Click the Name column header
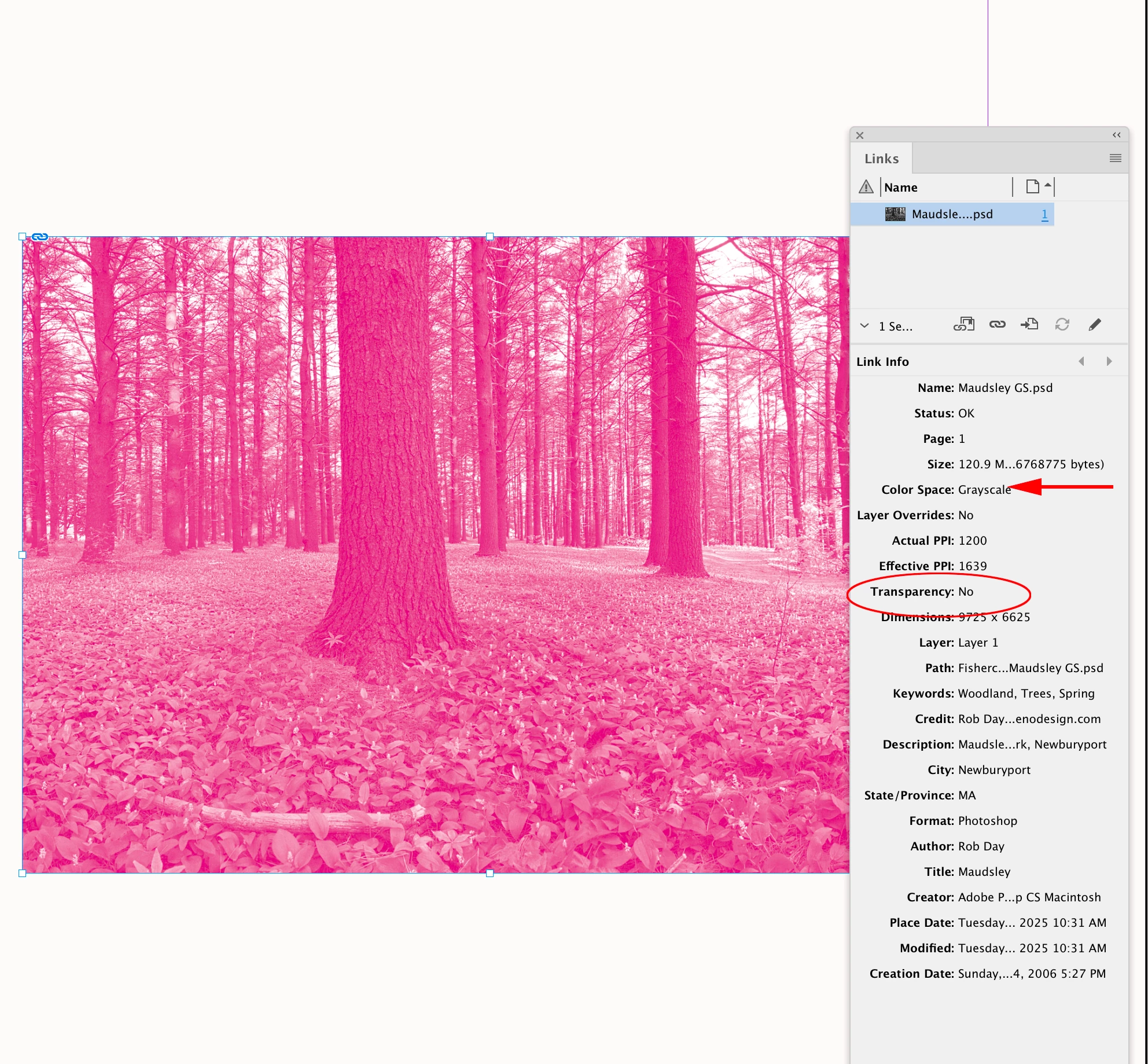This screenshot has height=1064, width=1148. 901,188
